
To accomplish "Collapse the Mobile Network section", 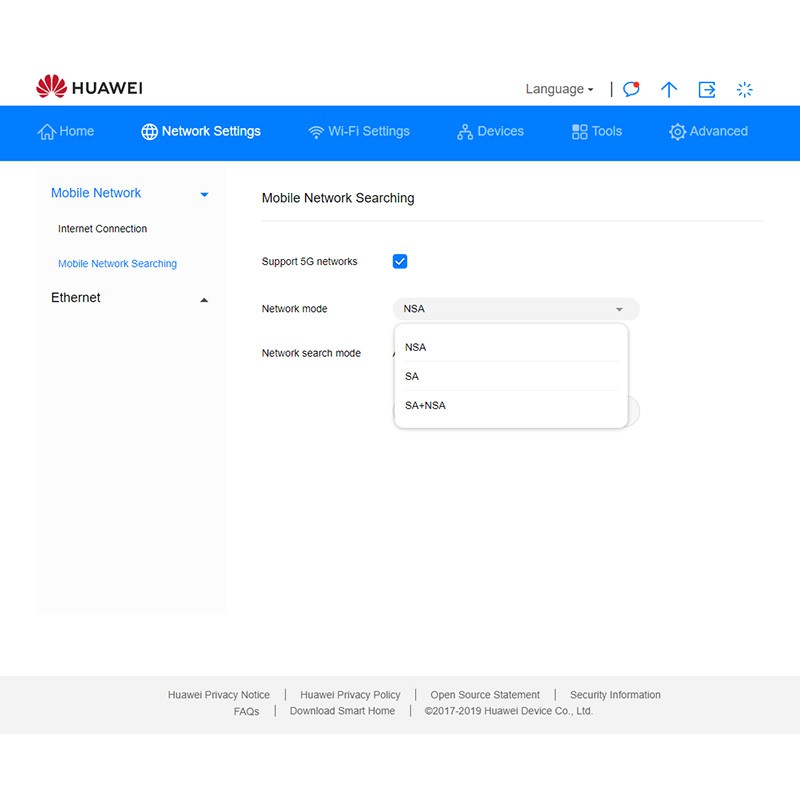I will click(x=204, y=194).
